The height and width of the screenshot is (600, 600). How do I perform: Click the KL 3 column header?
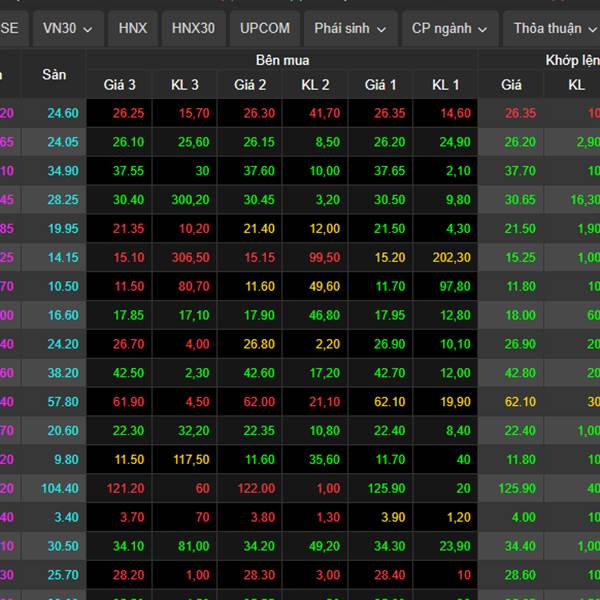click(185, 85)
